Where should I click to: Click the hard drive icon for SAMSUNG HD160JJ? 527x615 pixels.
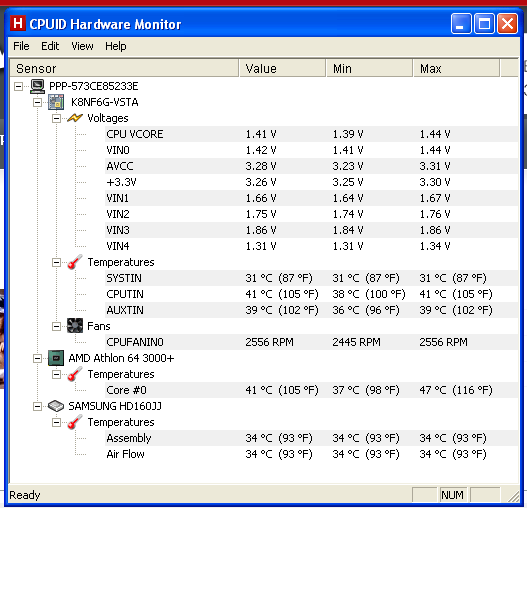coord(56,406)
